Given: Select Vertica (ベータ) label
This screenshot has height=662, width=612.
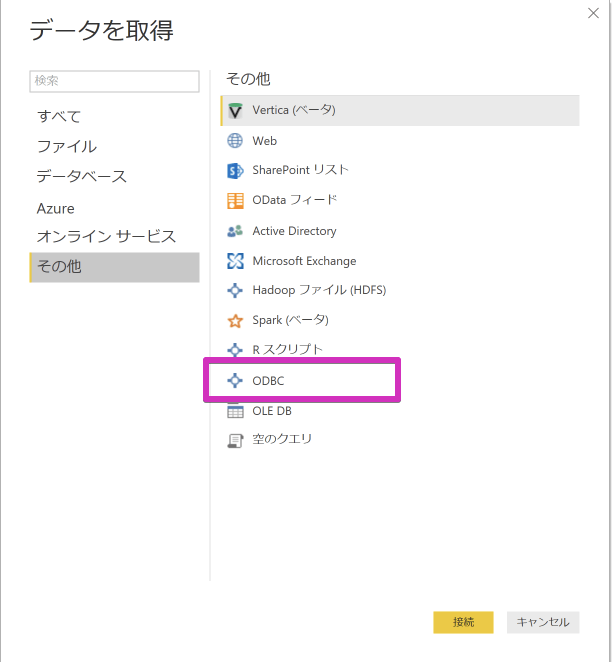Looking at the screenshot, I should click(x=294, y=110).
